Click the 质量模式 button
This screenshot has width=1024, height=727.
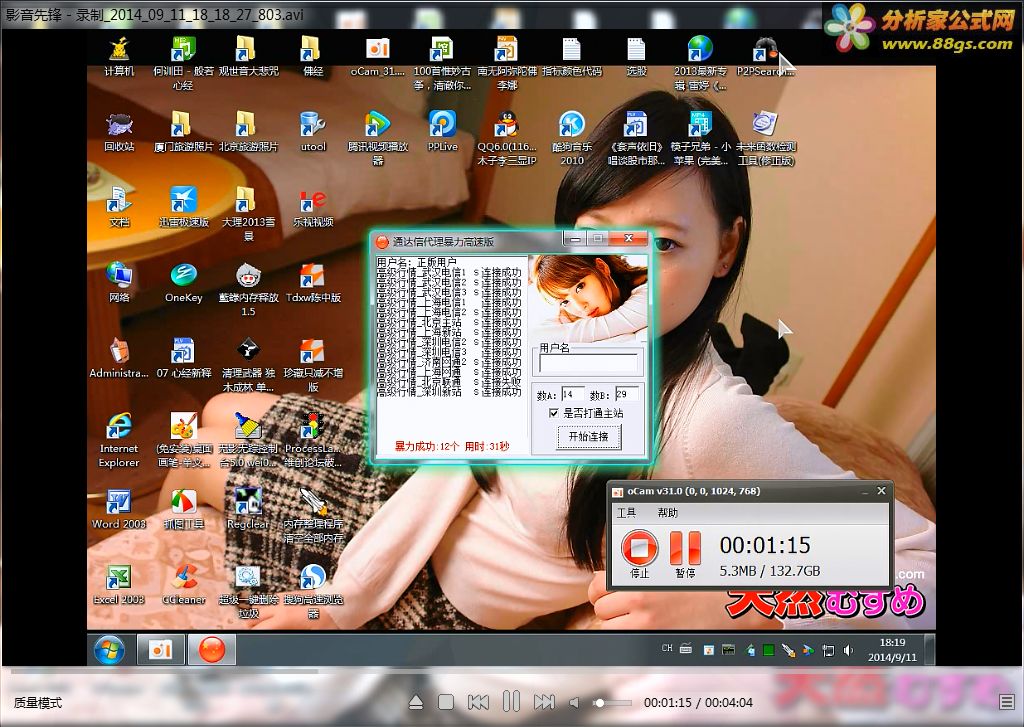click(38, 703)
